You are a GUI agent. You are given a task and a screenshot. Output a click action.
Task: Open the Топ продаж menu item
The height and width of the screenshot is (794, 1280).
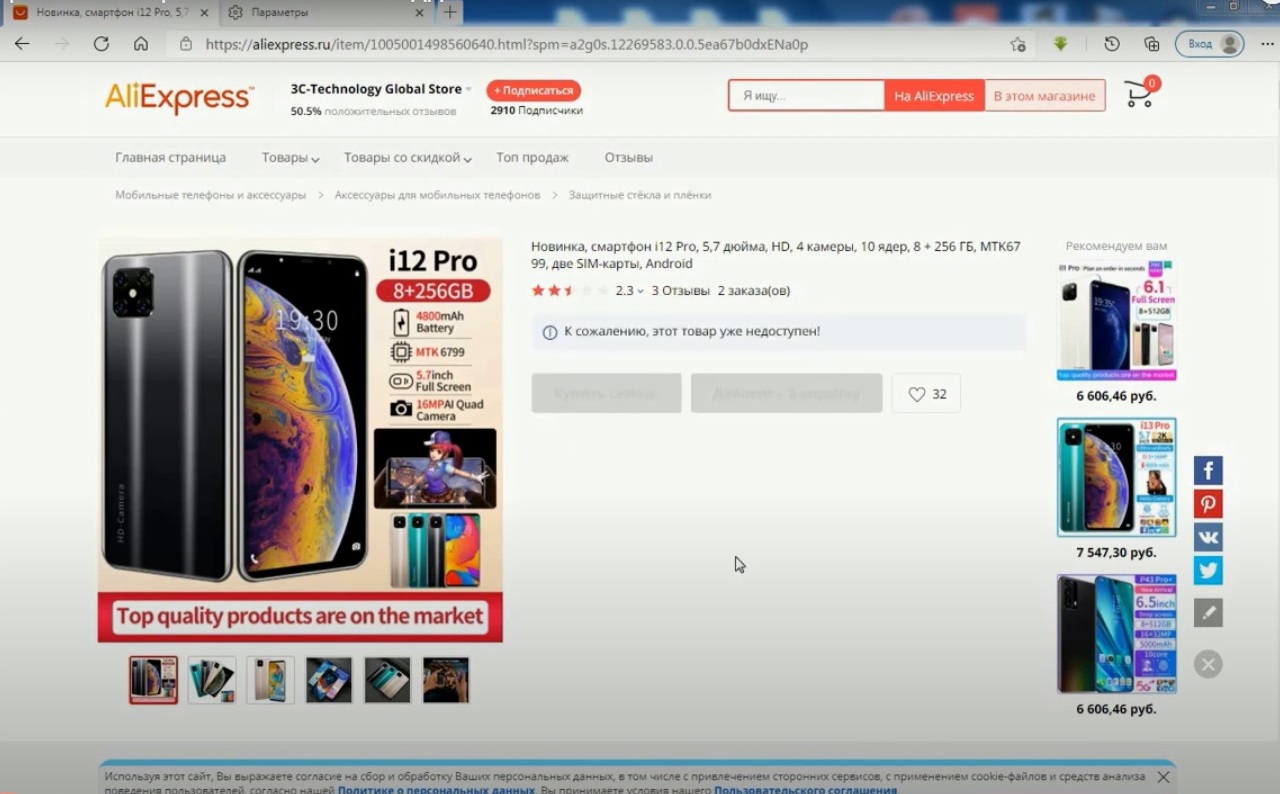click(x=532, y=158)
